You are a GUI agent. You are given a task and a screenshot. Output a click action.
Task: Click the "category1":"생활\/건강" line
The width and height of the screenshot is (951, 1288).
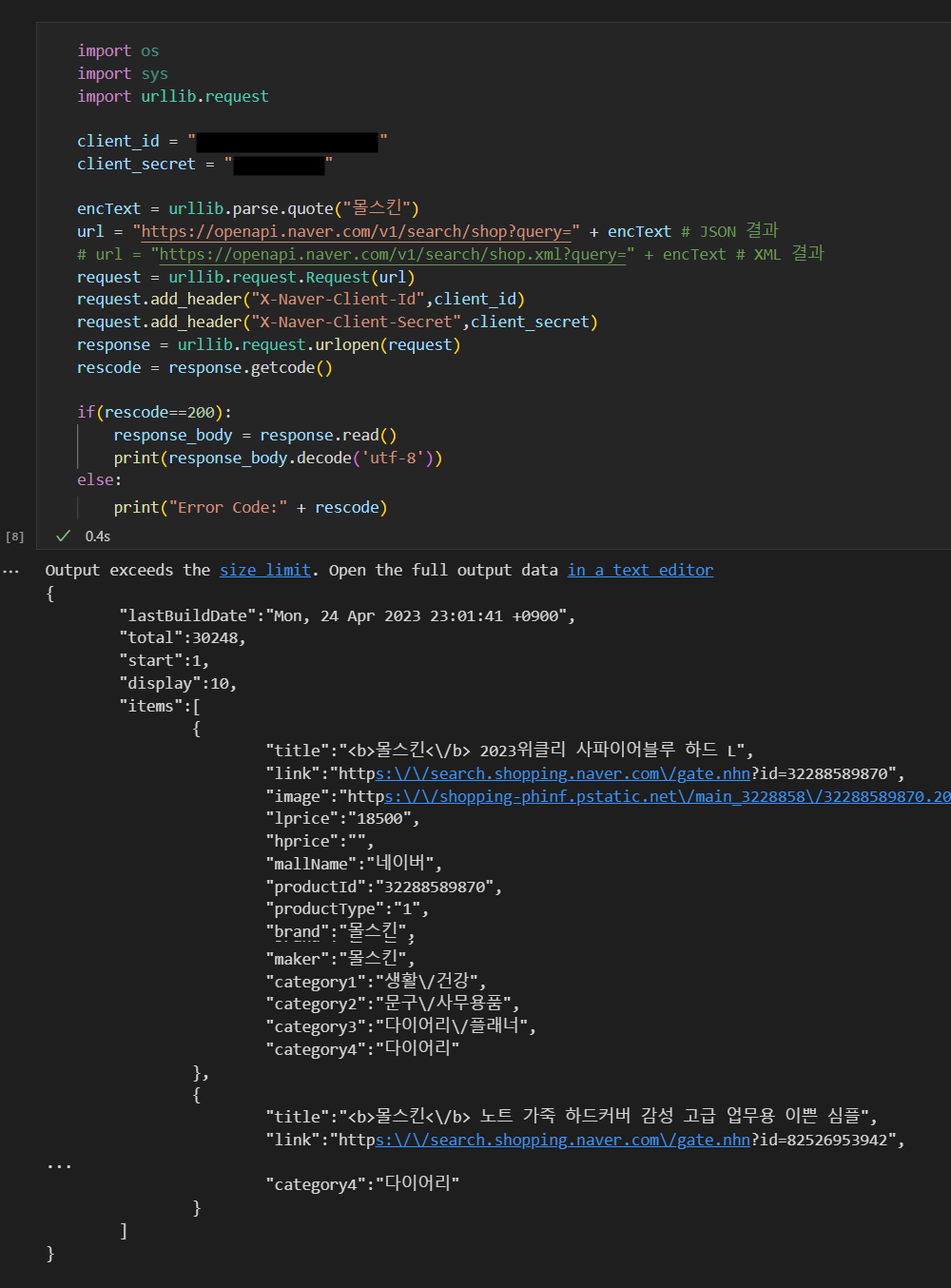click(x=376, y=981)
